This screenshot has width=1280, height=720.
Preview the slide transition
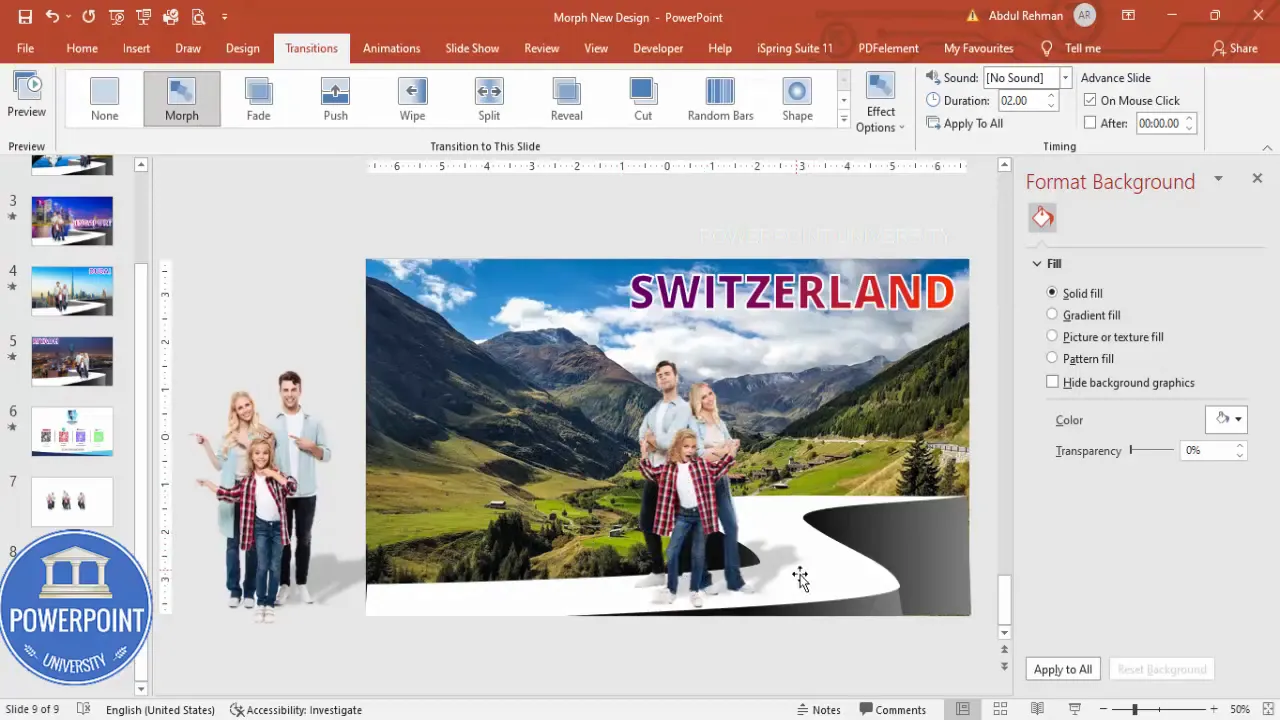tap(26, 95)
